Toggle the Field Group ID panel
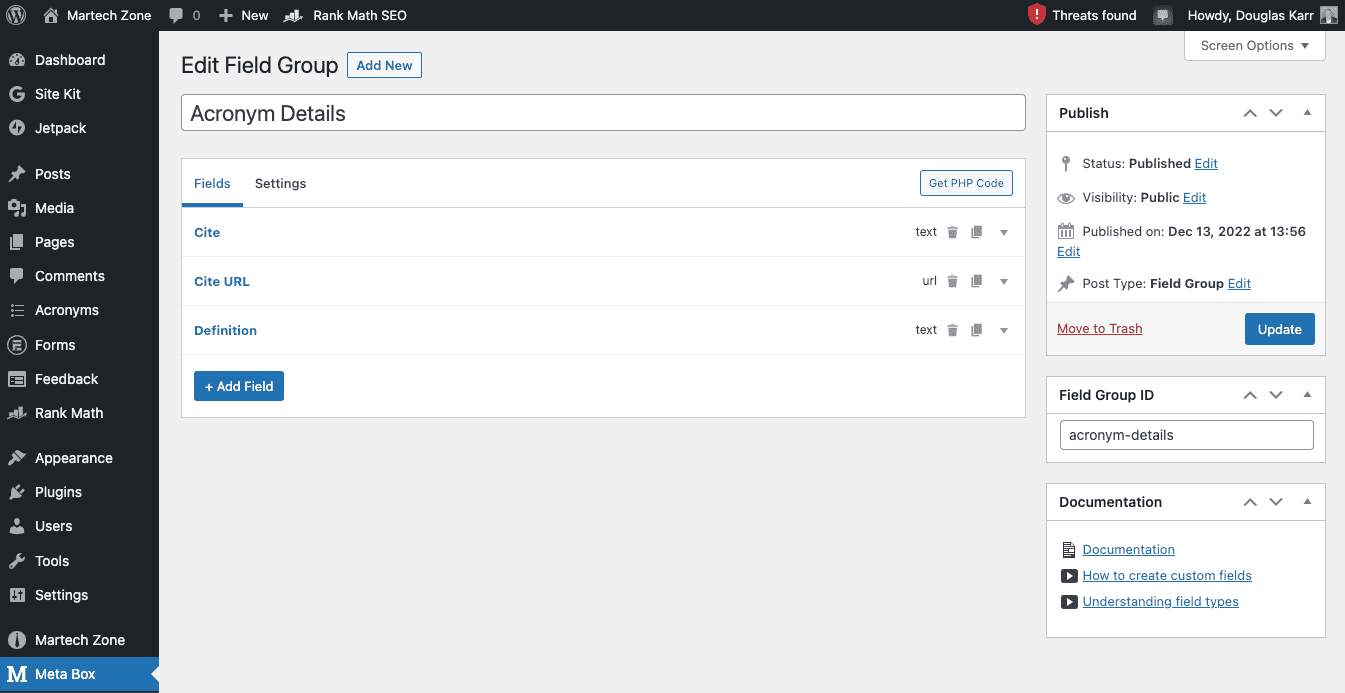The height and width of the screenshot is (693, 1345). pyautogui.click(x=1307, y=395)
